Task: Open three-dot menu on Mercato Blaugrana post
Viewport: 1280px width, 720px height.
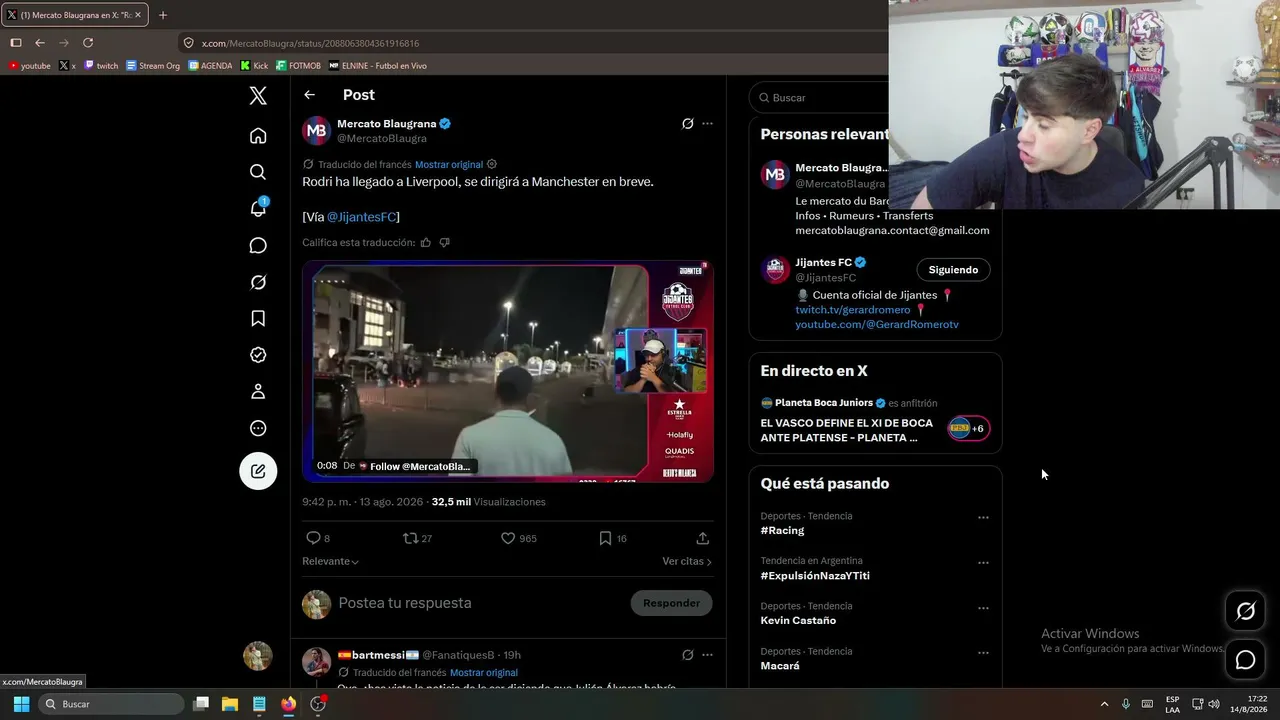Action: (707, 124)
